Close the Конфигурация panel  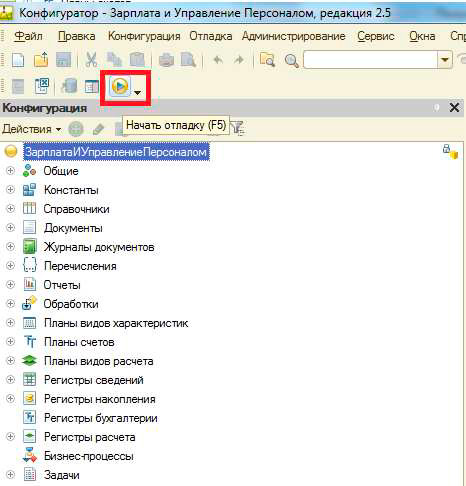click(454, 108)
